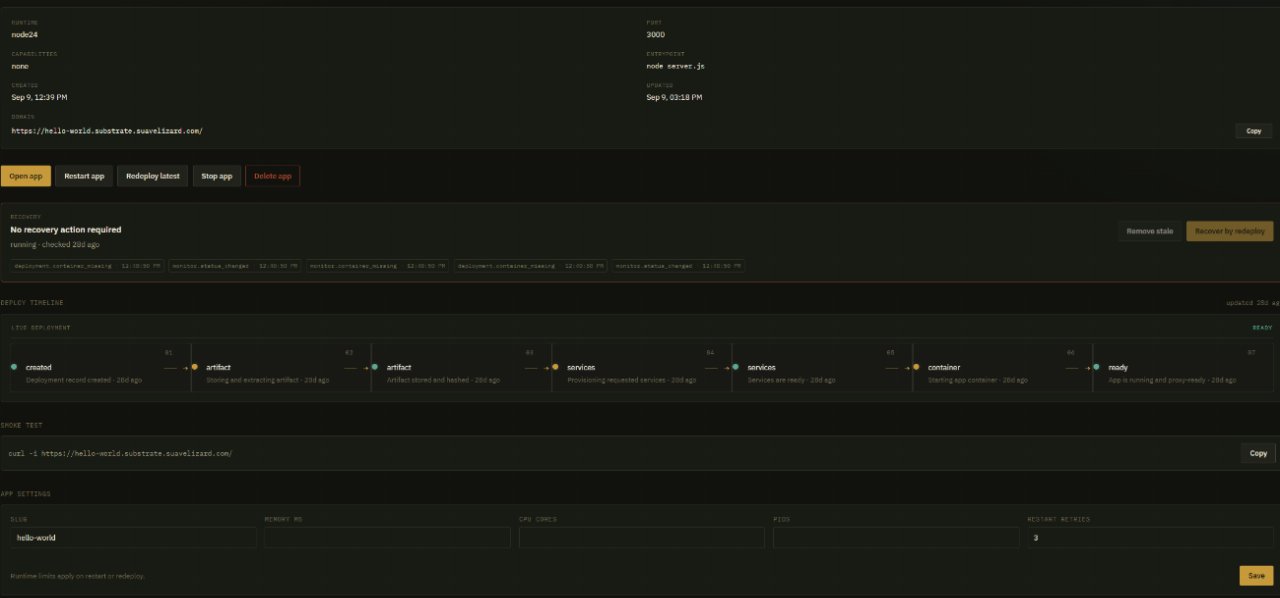
Task: Stop the app with Stop app
Action: pos(217,176)
